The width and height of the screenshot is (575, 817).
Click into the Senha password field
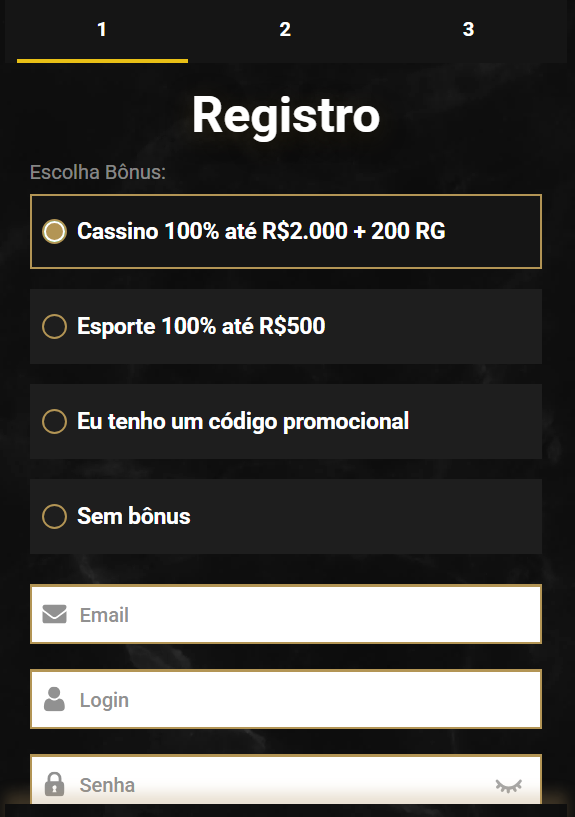(286, 780)
